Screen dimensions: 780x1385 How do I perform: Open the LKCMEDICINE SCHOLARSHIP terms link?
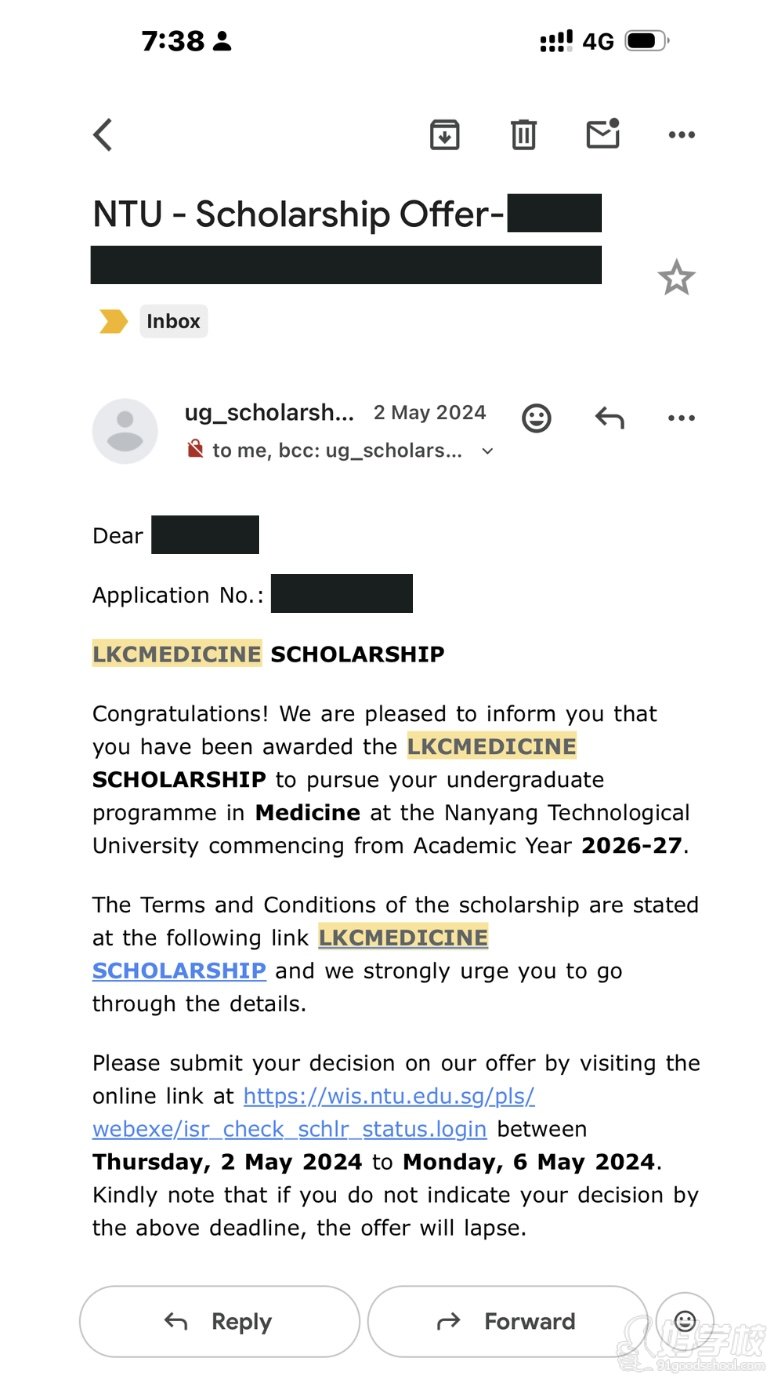tap(290, 954)
